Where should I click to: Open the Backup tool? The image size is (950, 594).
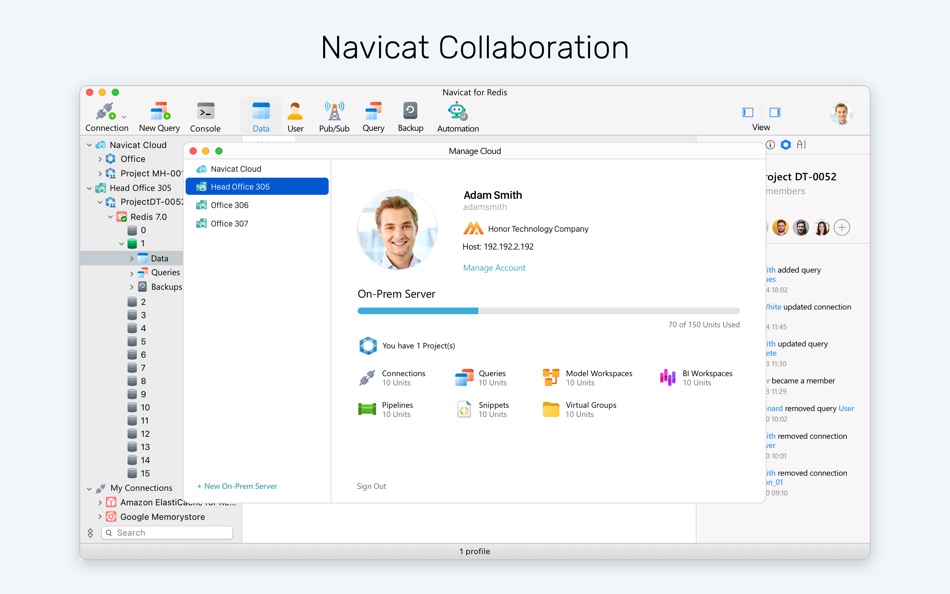point(410,117)
